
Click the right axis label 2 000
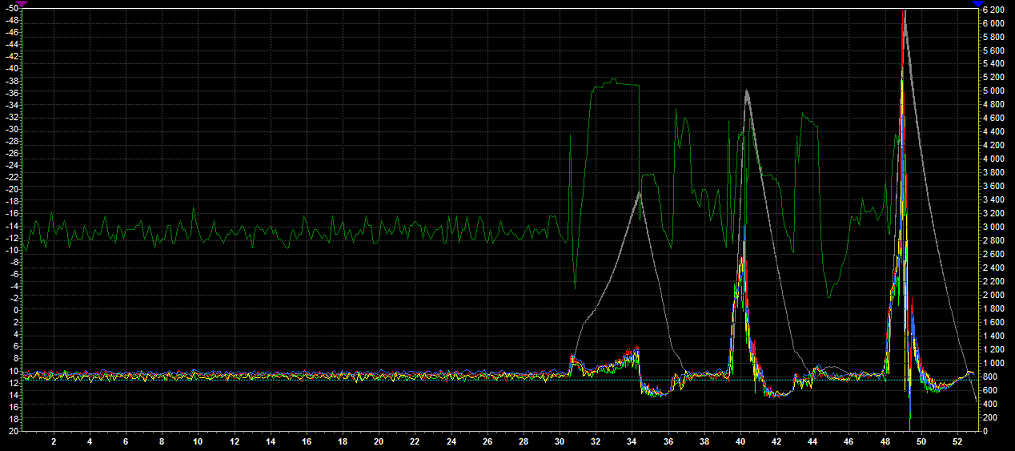pos(994,295)
